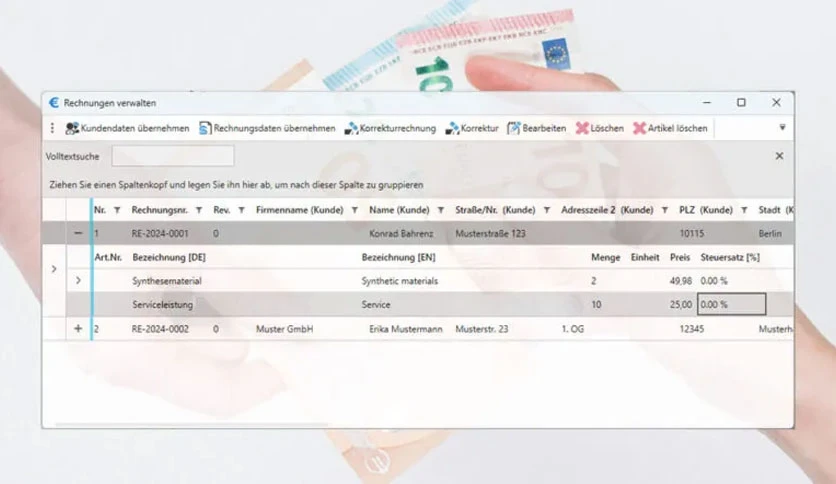The width and height of the screenshot is (836, 484).
Task: Select the Synthetic materials English cell
Action: tap(399, 281)
